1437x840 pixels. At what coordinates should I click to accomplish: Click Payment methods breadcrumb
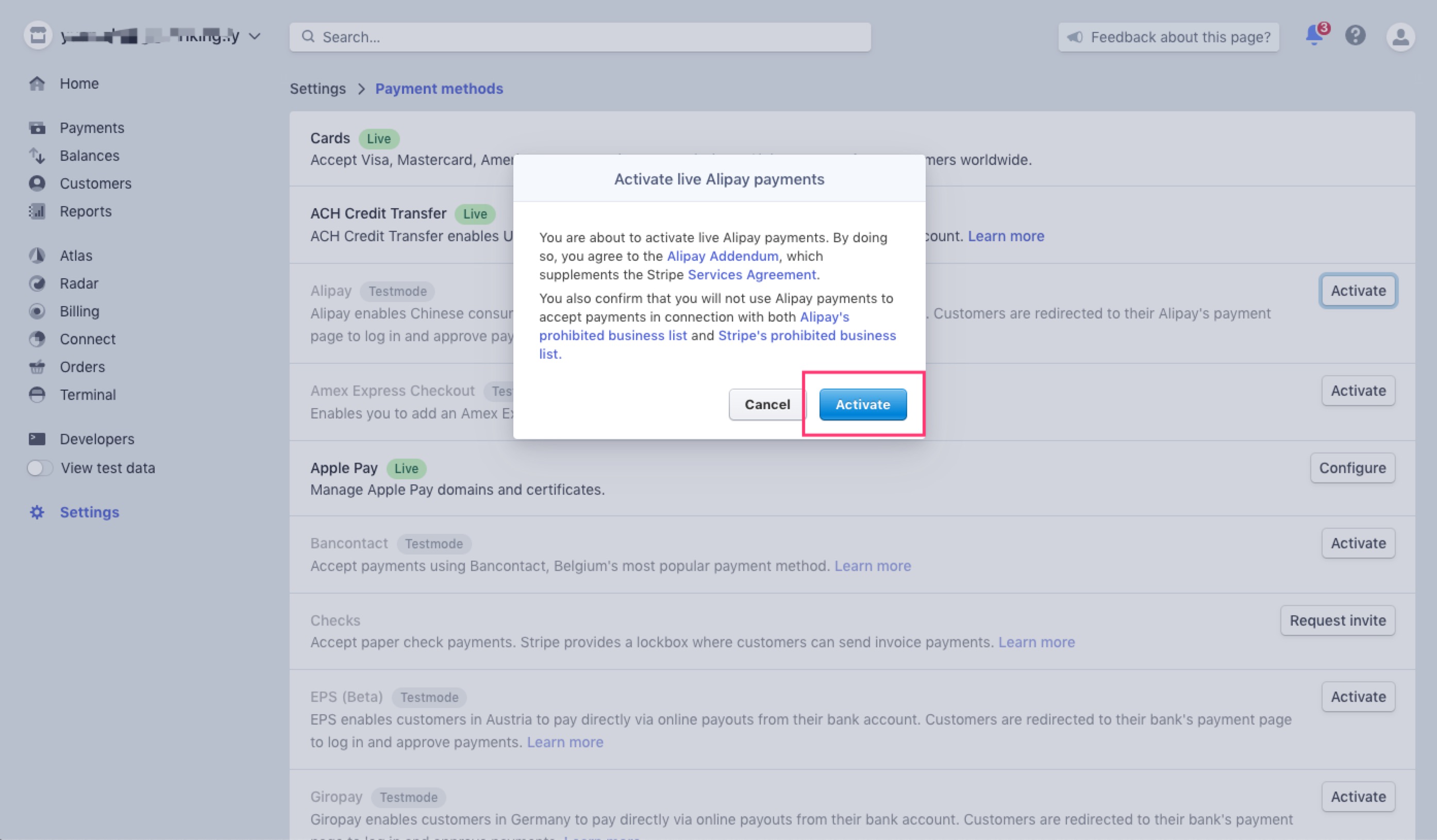(439, 89)
